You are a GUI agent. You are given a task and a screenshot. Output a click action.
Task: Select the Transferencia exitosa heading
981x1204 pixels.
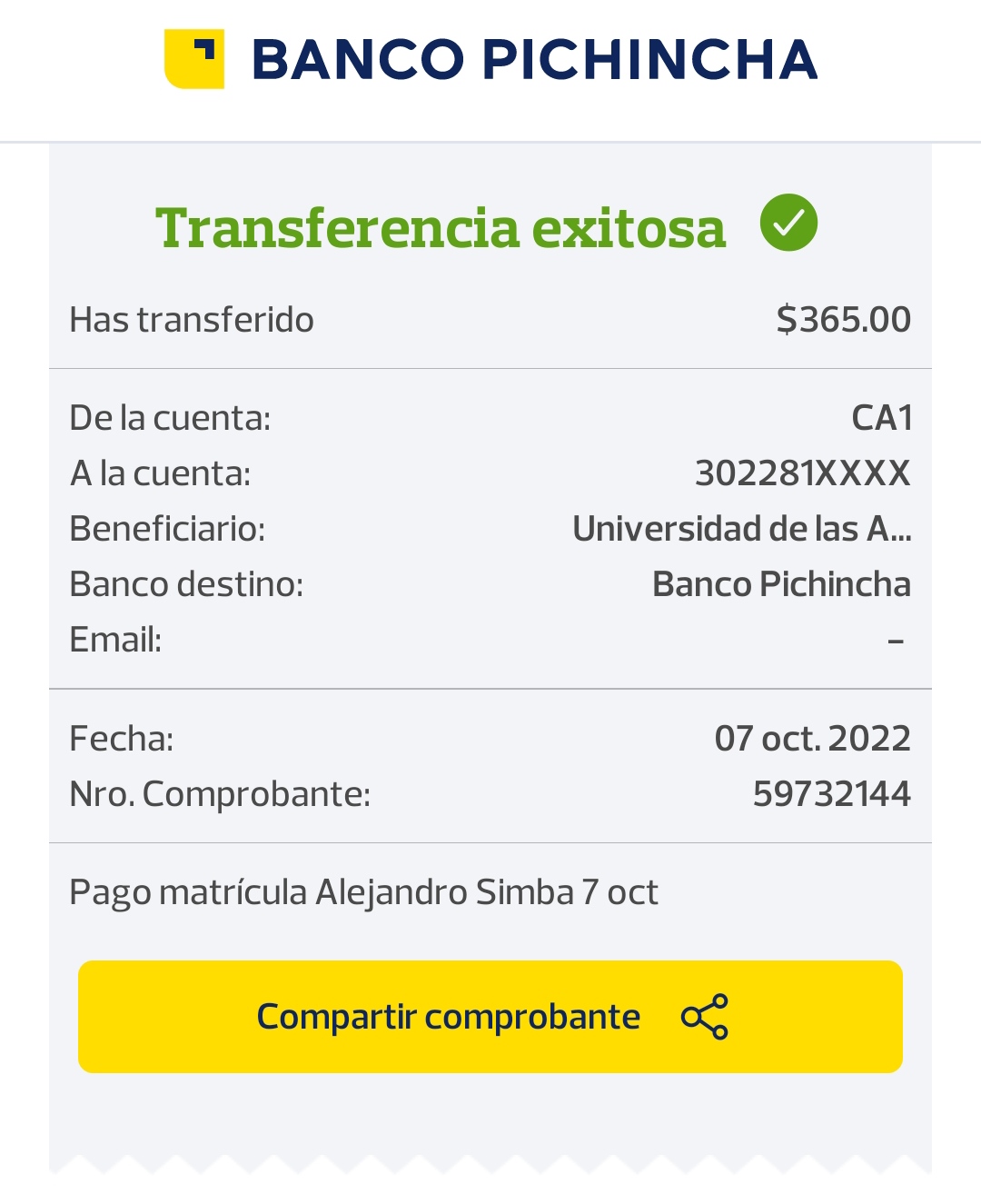[x=441, y=227]
